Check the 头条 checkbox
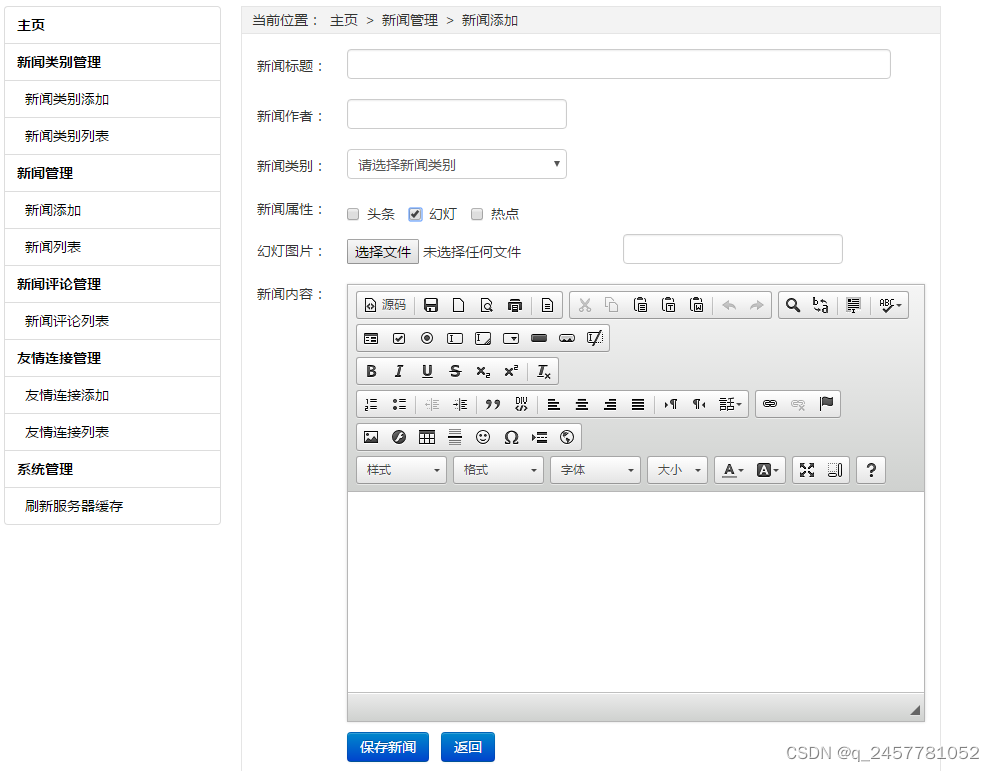The width and height of the screenshot is (994, 771). [x=353, y=214]
